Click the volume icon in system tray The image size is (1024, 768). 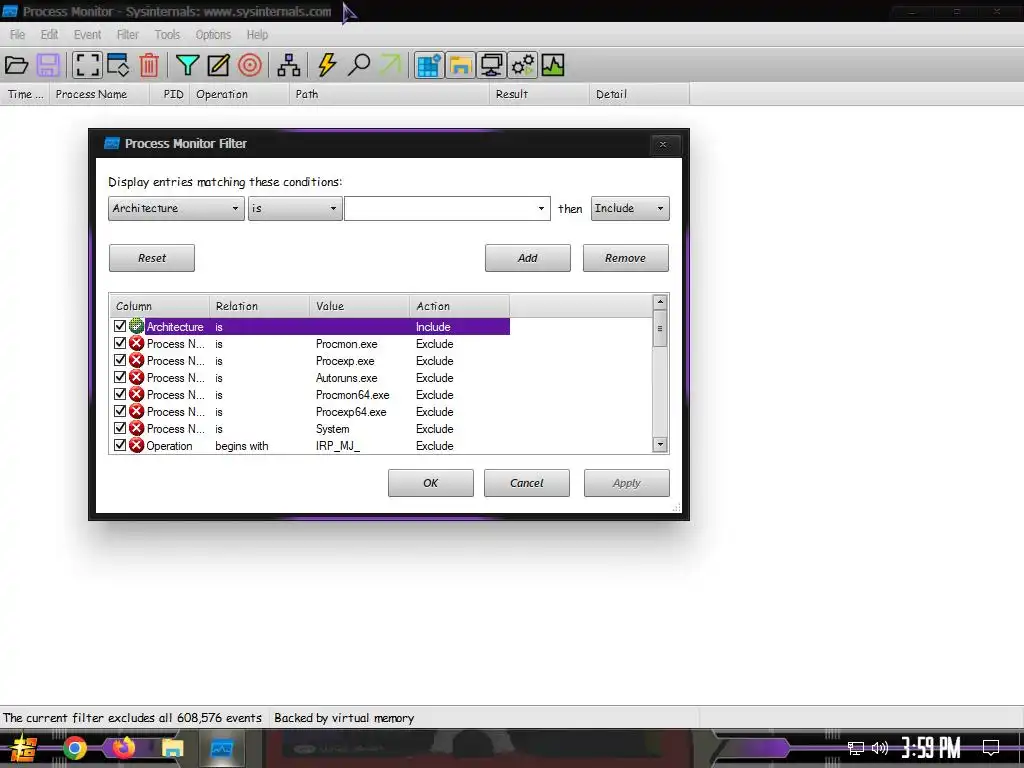[880, 748]
